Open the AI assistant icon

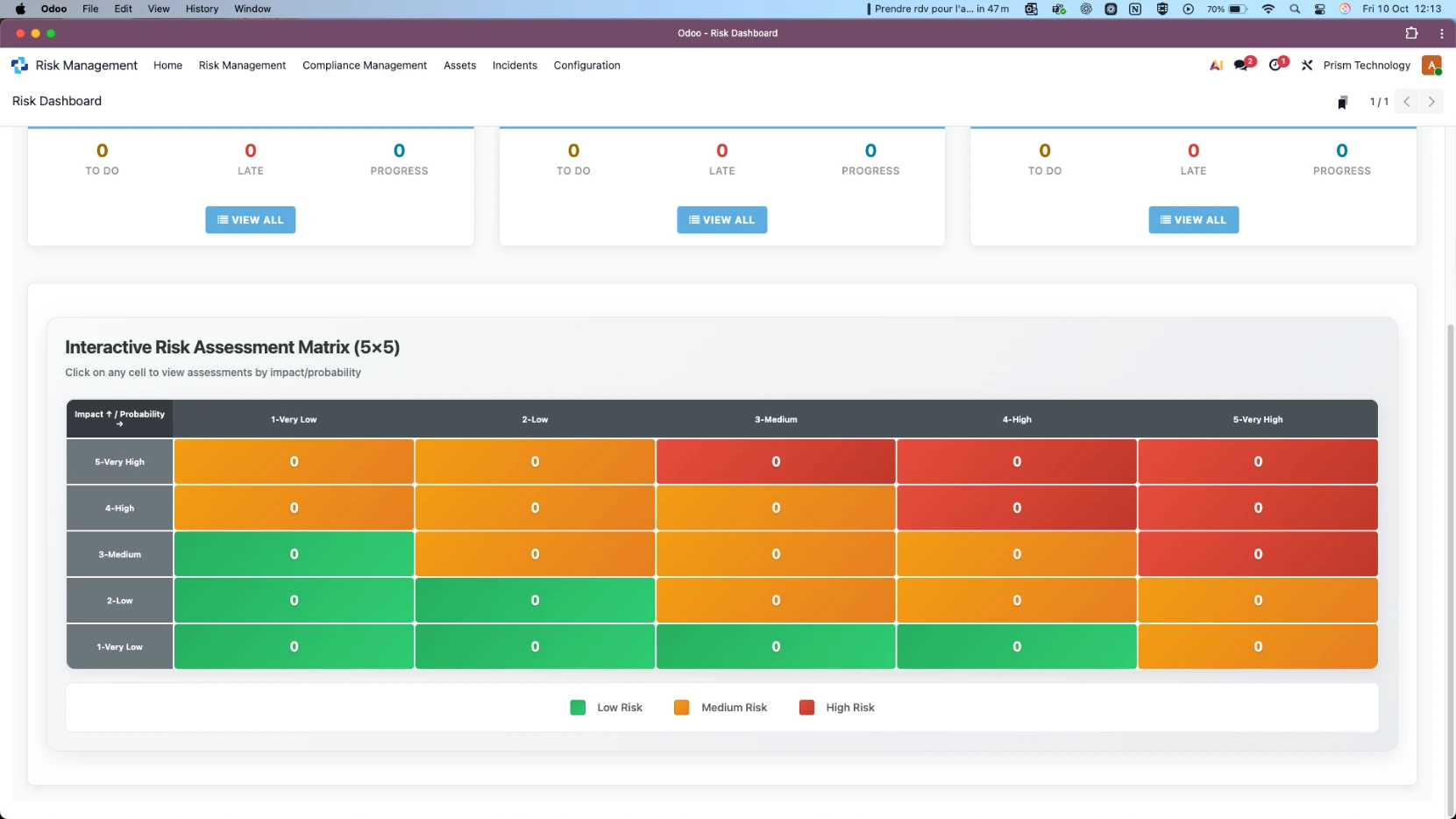click(x=1216, y=66)
